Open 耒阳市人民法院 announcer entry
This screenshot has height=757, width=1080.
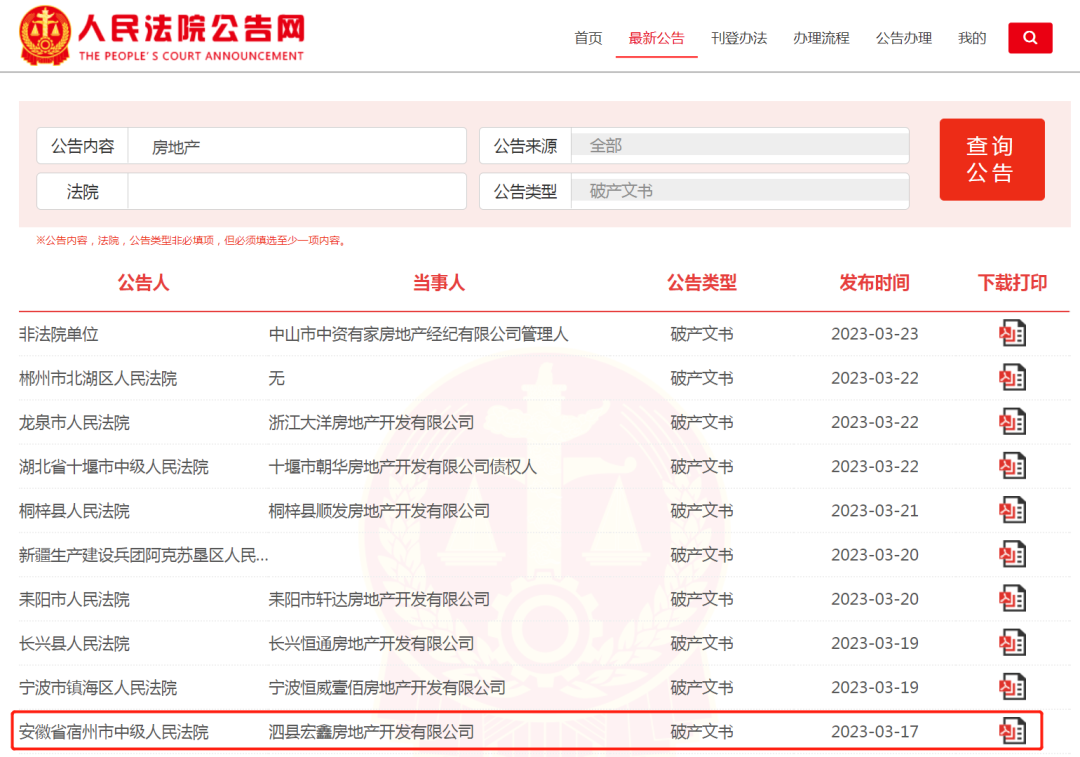coord(74,599)
